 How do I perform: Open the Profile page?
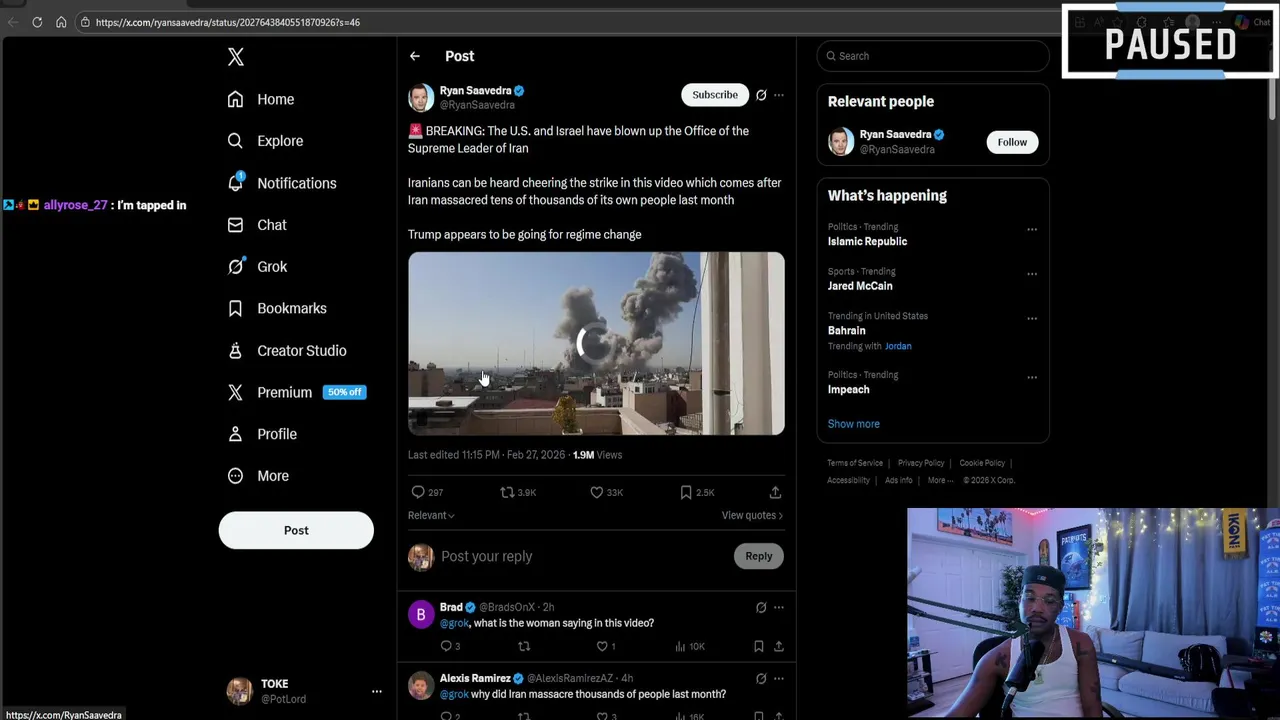click(x=262, y=434)
